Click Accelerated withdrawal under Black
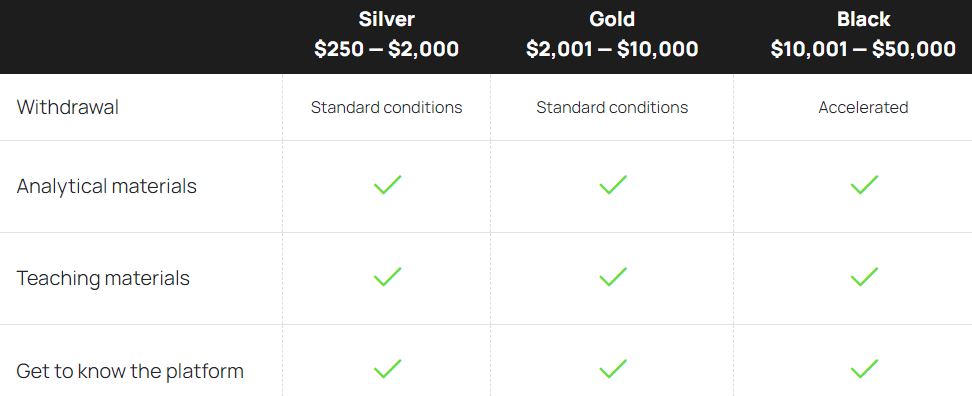 click(x=863, y=107)
